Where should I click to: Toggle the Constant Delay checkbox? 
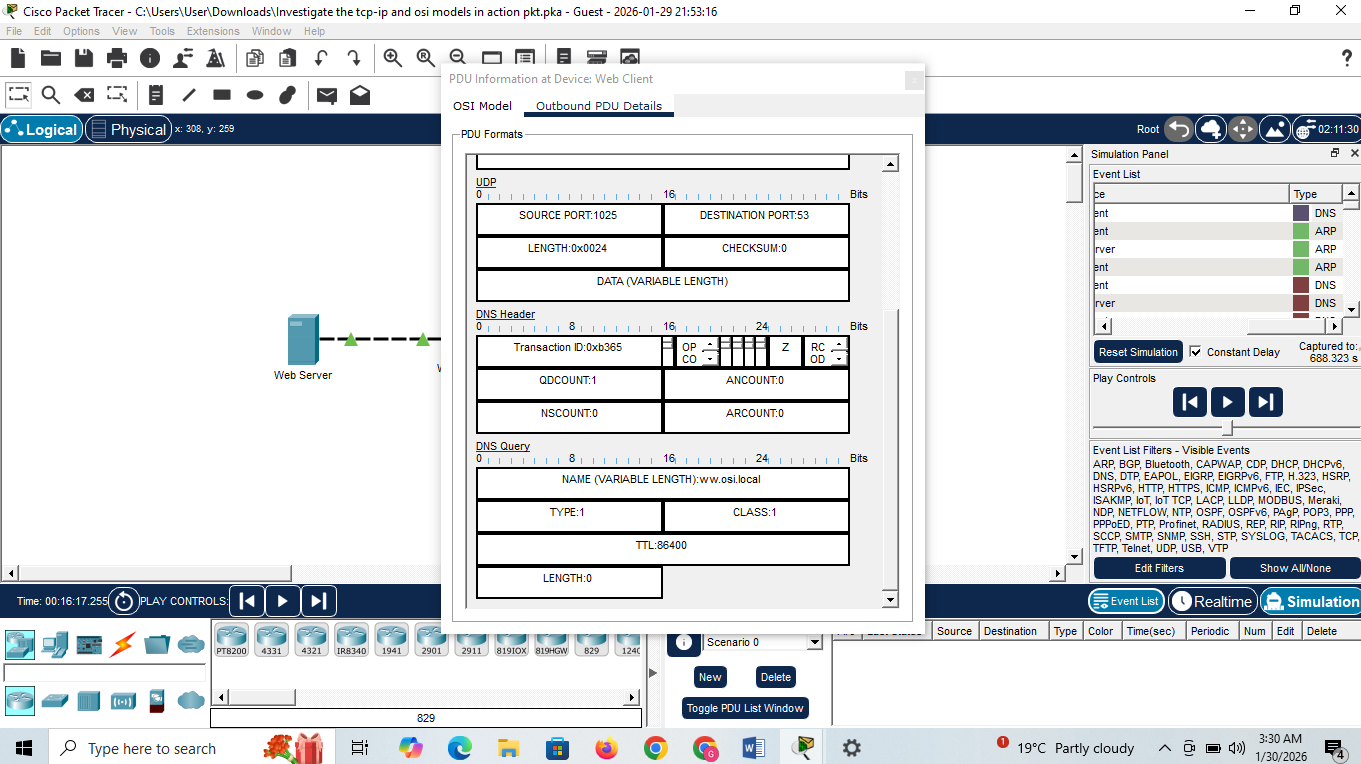(1196, 352)
